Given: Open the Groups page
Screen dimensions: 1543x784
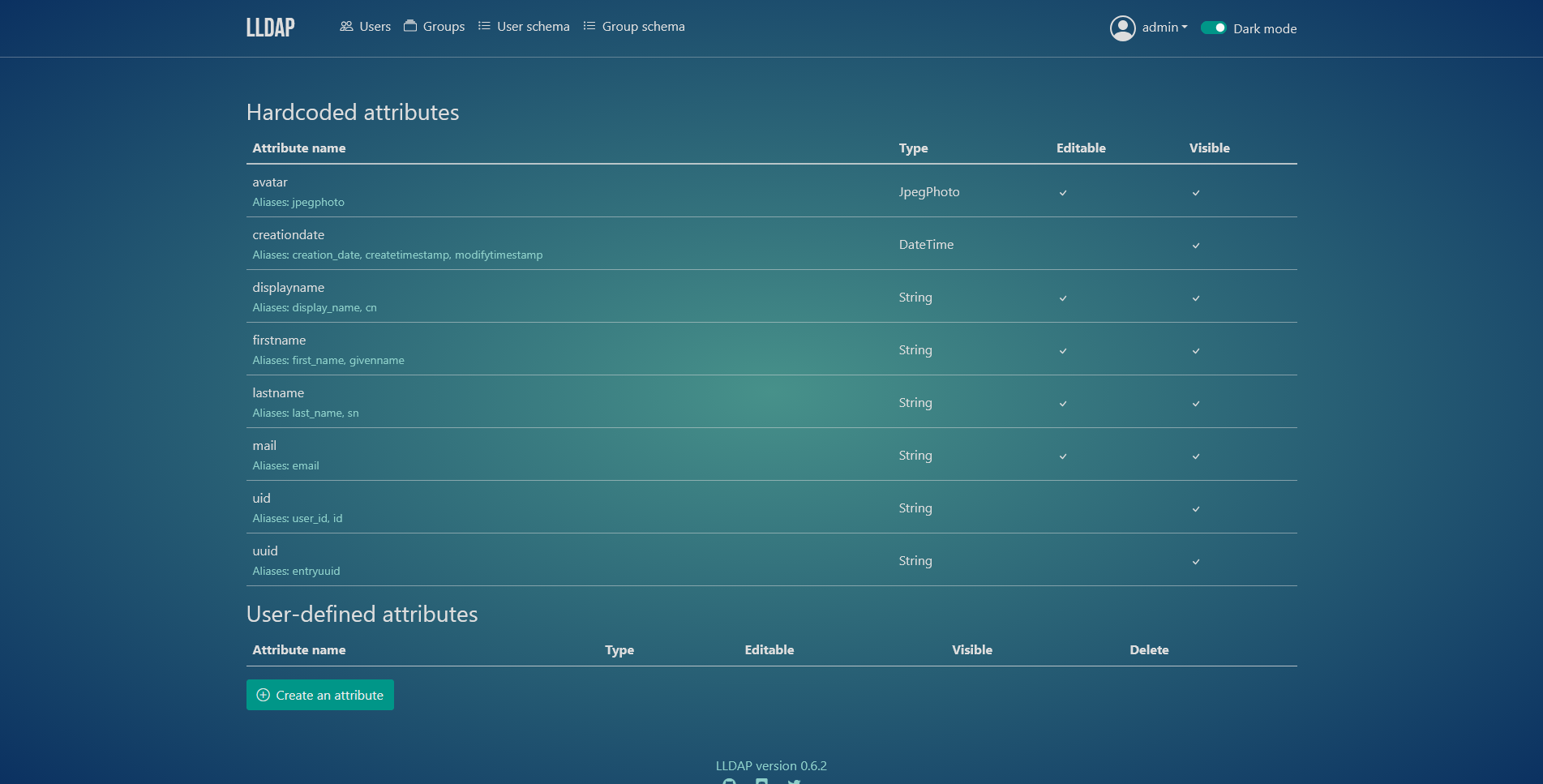Looking at the screenshot, I should click(435, 27).
